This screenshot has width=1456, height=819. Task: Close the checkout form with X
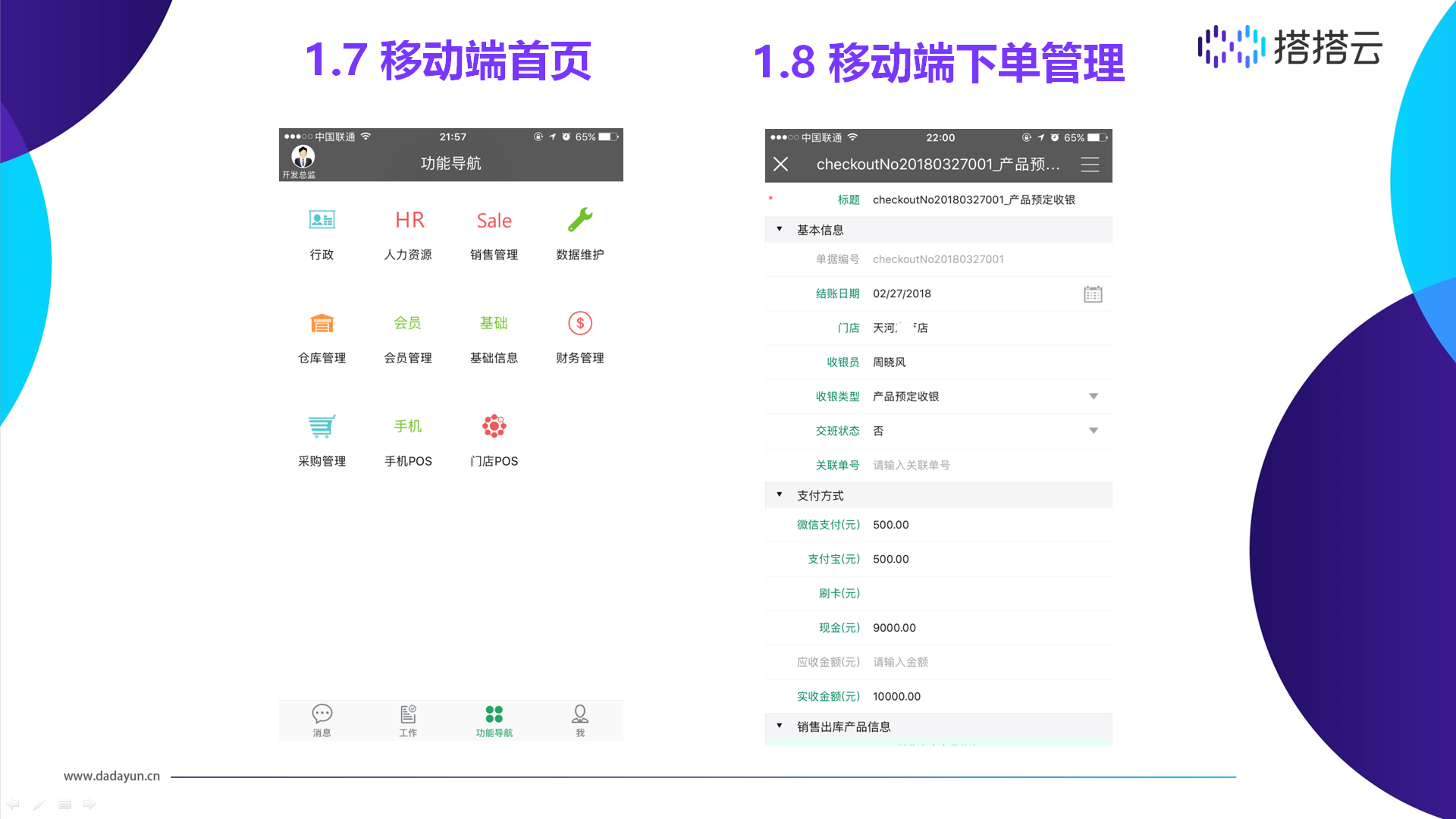781,165
